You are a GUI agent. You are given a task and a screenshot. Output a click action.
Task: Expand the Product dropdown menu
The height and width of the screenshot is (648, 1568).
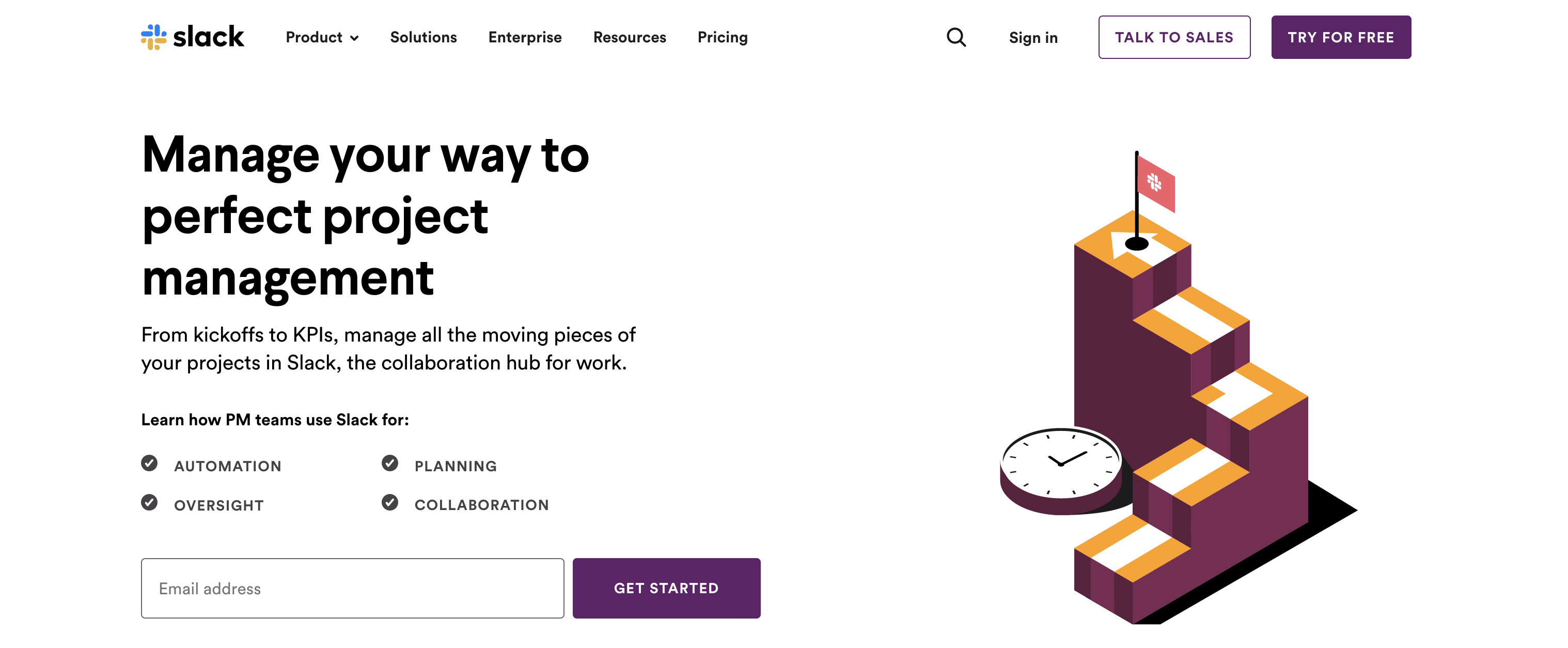tap(314, 37)
